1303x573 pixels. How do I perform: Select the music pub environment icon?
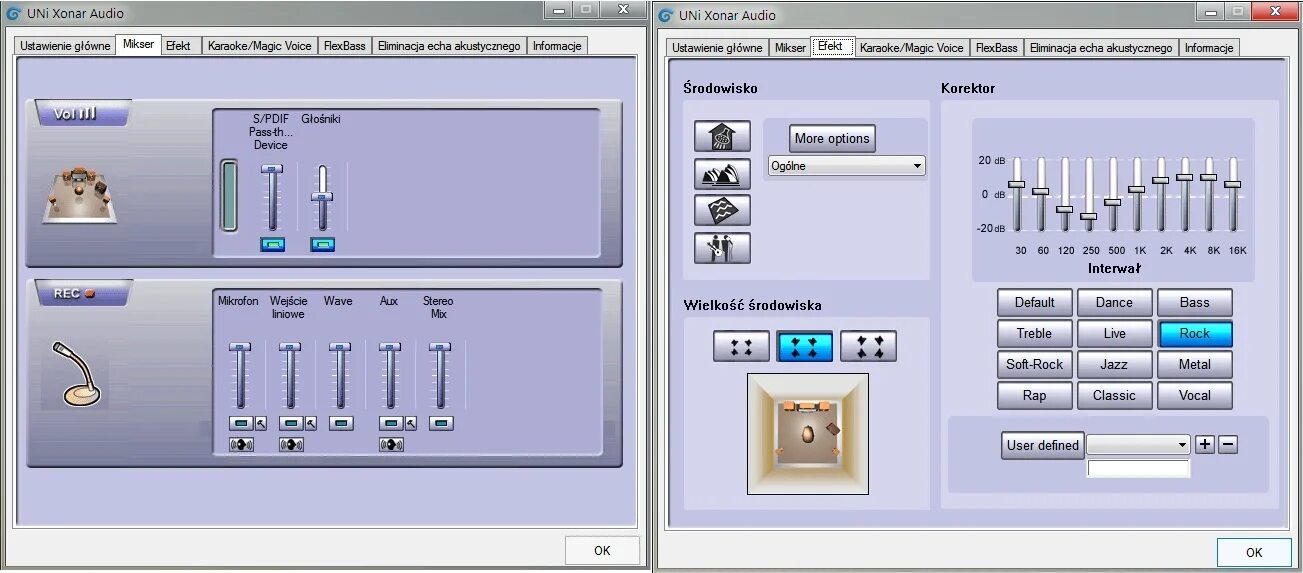[722, 248]
